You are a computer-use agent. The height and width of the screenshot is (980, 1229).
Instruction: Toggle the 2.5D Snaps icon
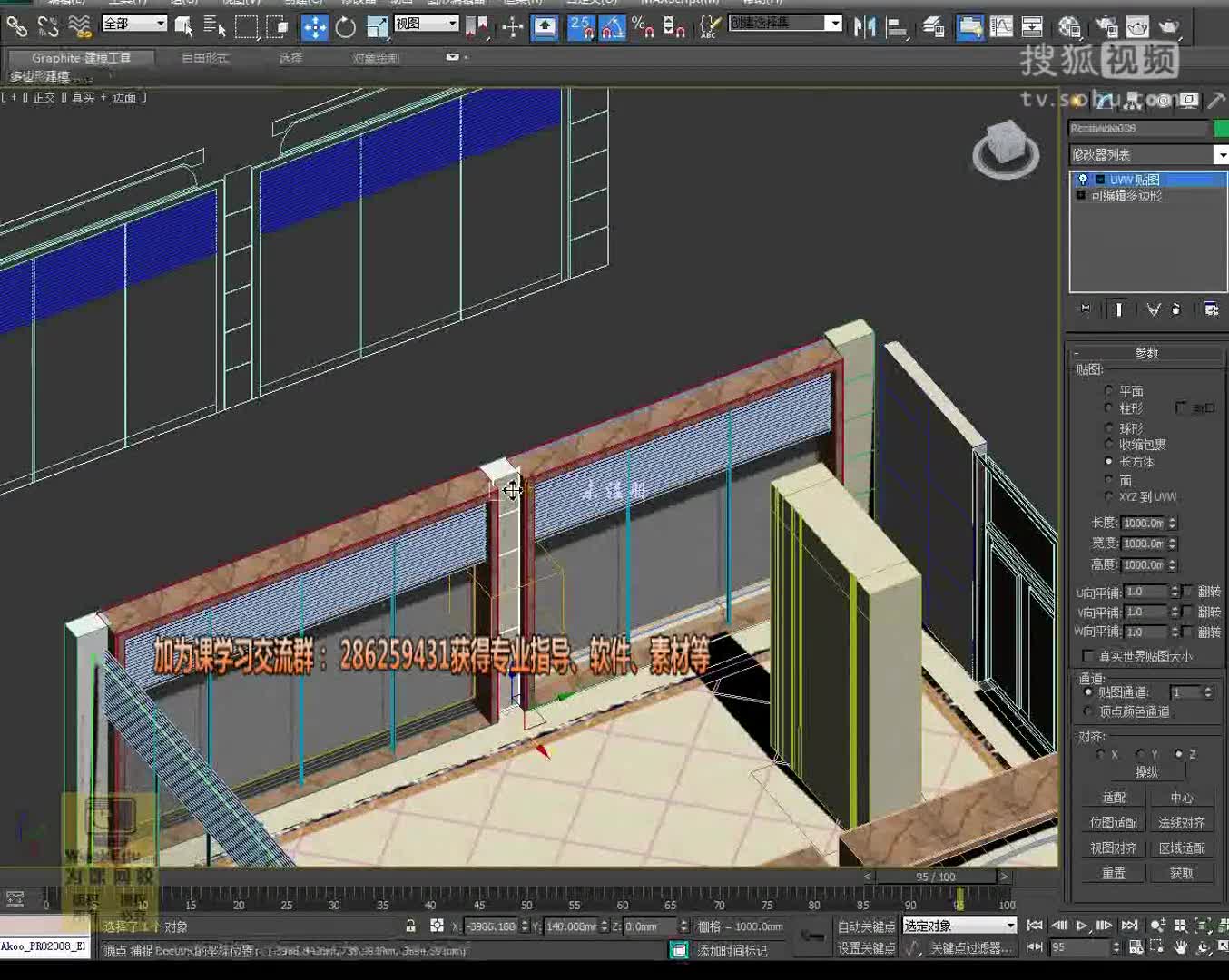(581, 26)
